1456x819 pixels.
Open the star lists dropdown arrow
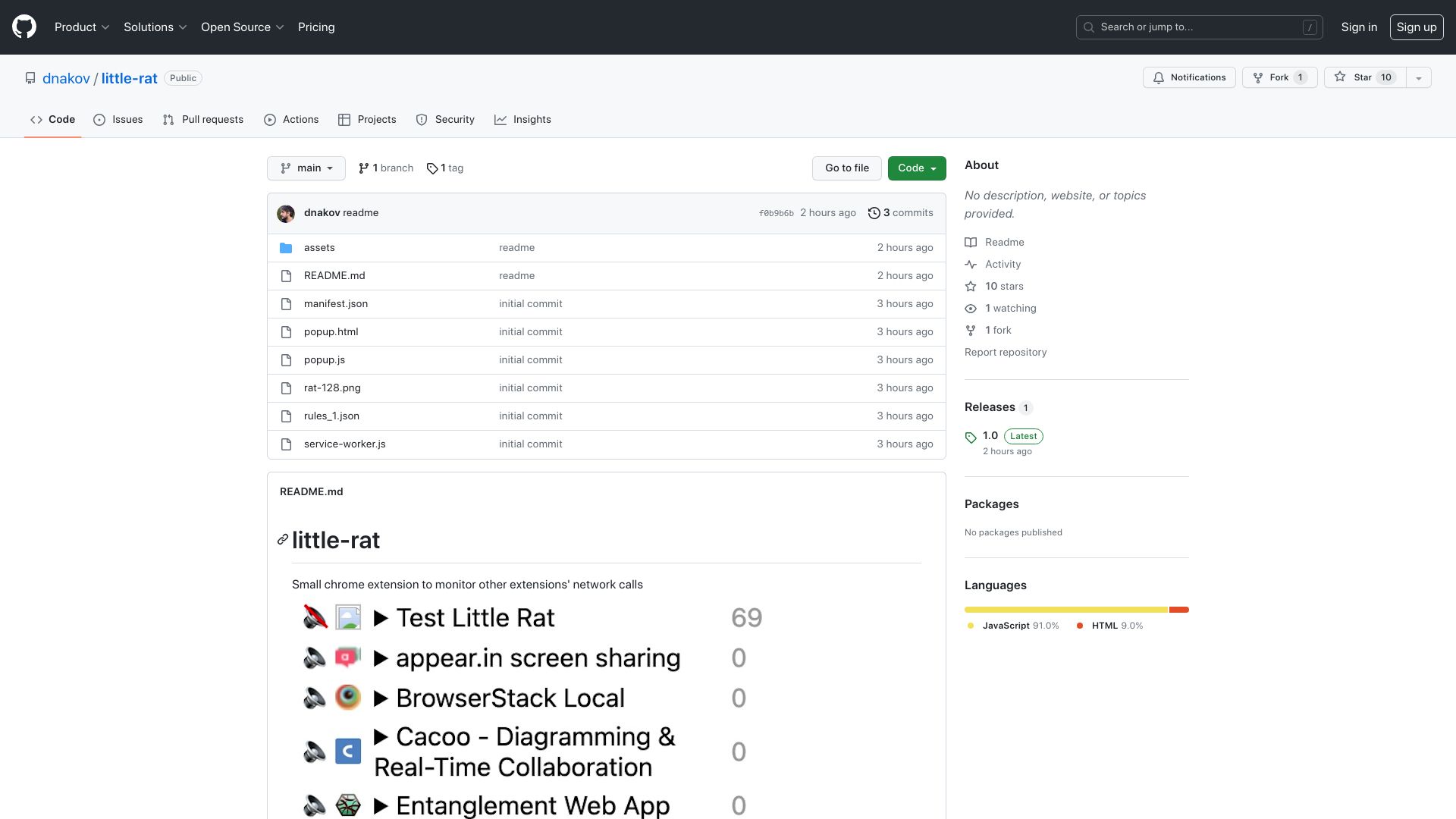1419,77
